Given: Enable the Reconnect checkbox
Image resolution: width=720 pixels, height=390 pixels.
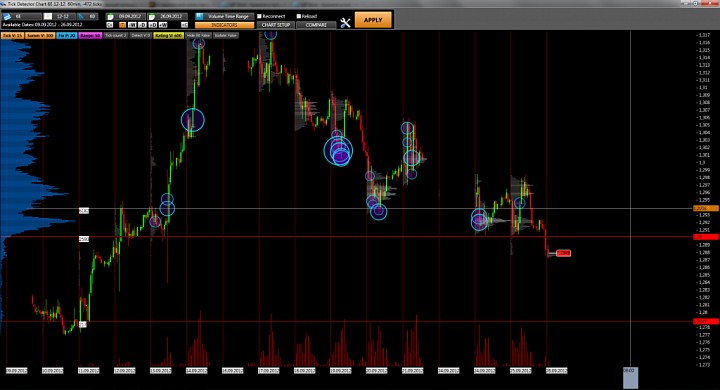Looking at the screenshot, I should (259, 16).
